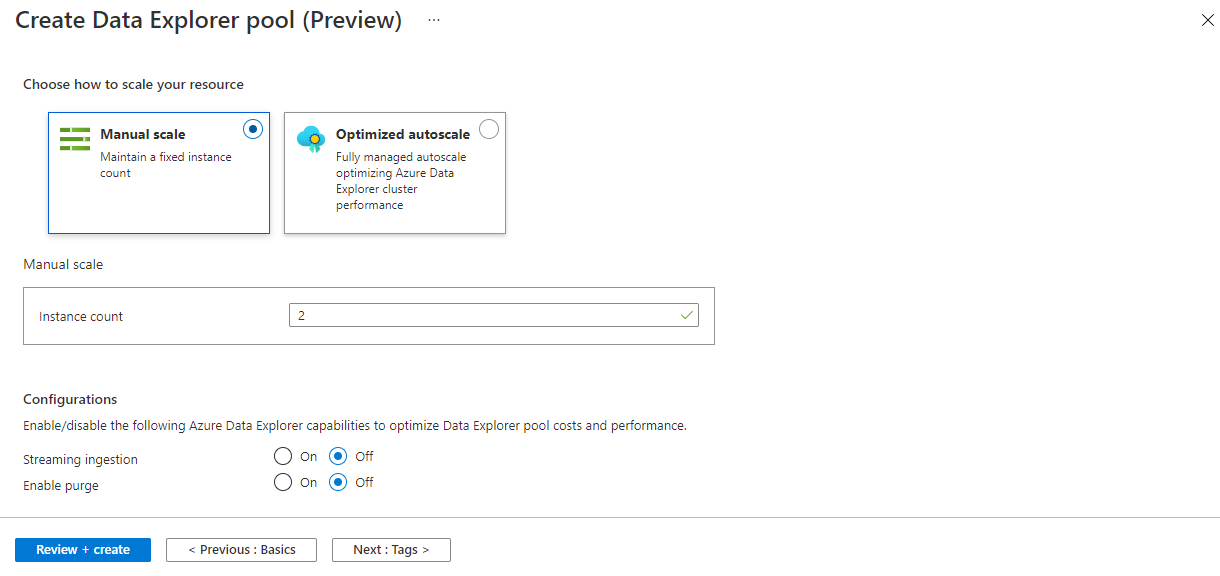This screenshot has height=576, width=1220.
Task: Set Enable purge to Off
Action: point(339,482)
